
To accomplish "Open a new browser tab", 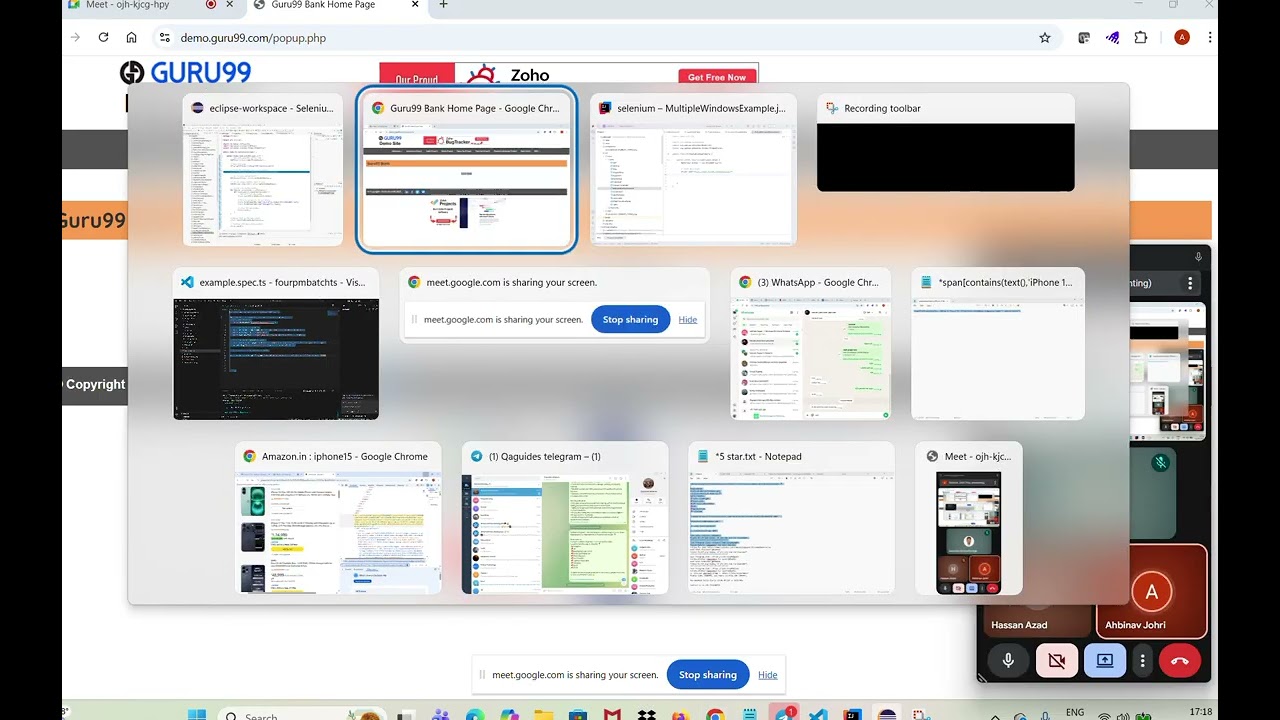I will [x=444, y=5].
